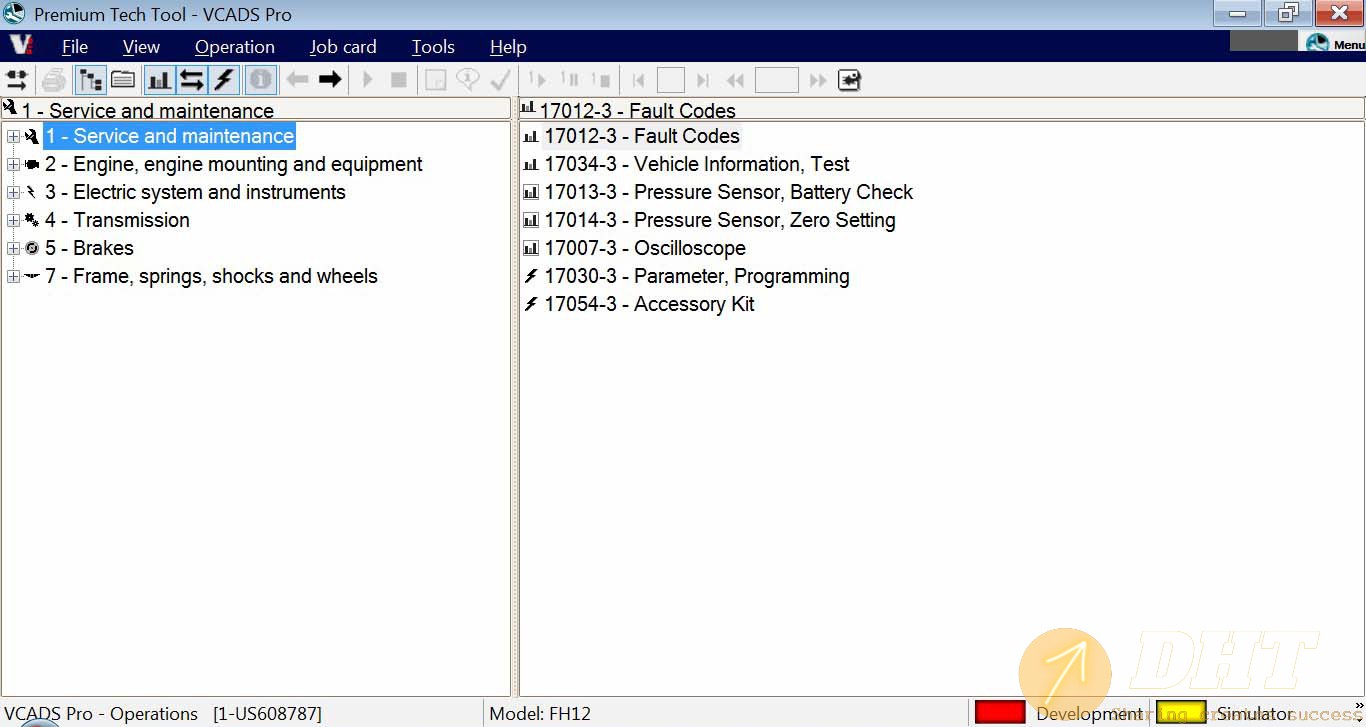Select '17013-3 - Pressure Sensor, Battery Check'

click(x=729, y=192)
